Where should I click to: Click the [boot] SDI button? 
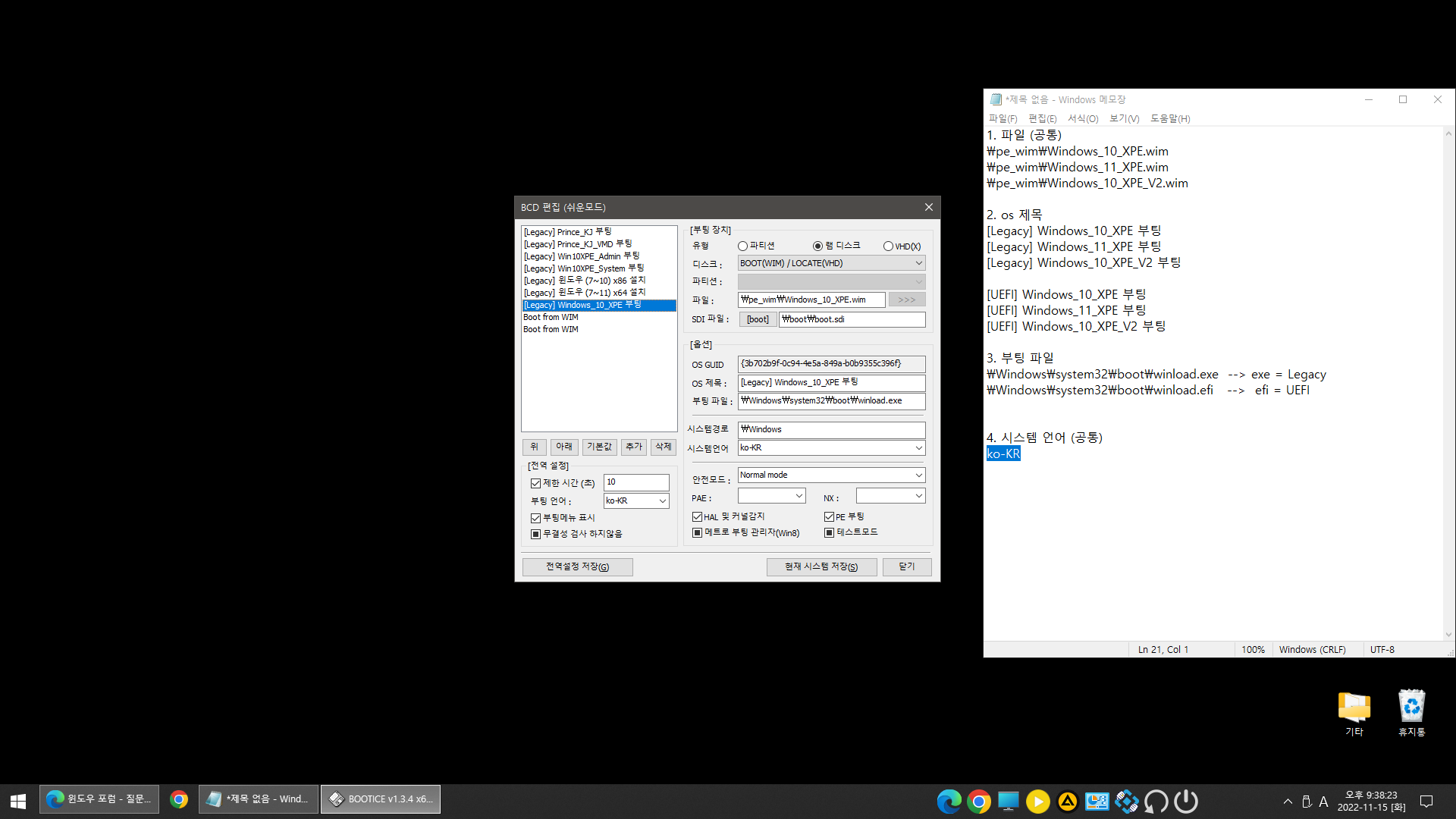(x=758, y=319)
